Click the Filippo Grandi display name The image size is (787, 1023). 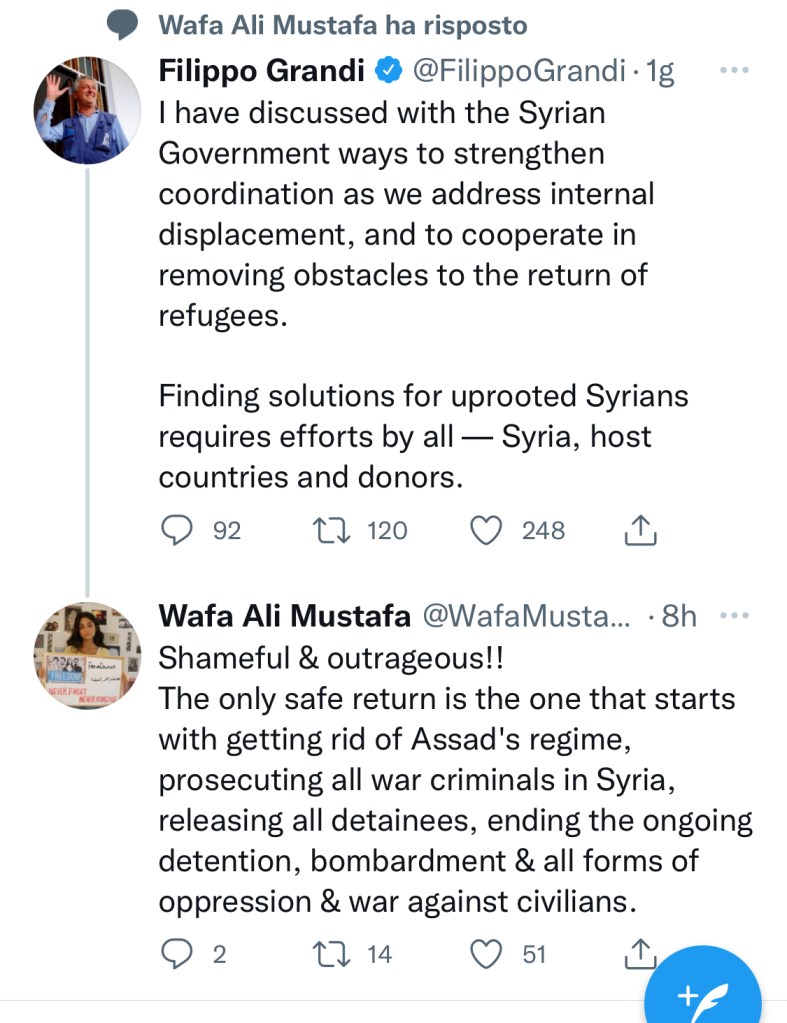pos(262,71)
